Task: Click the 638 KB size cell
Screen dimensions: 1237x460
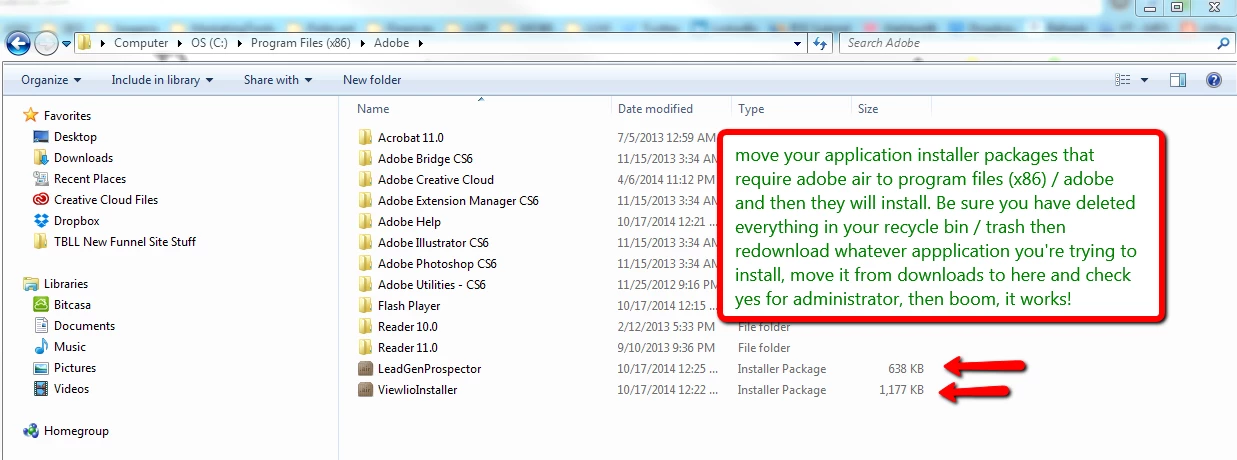Action: point(906,369)
